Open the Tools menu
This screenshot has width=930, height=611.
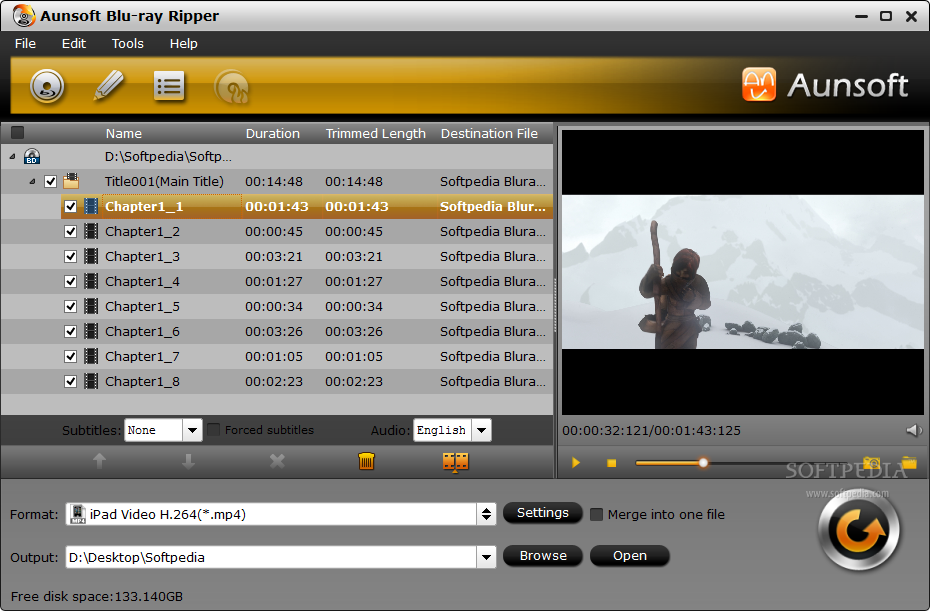128,43
